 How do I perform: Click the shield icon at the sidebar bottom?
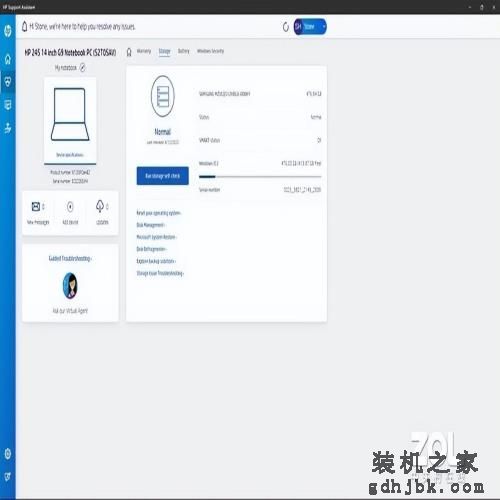8,476
